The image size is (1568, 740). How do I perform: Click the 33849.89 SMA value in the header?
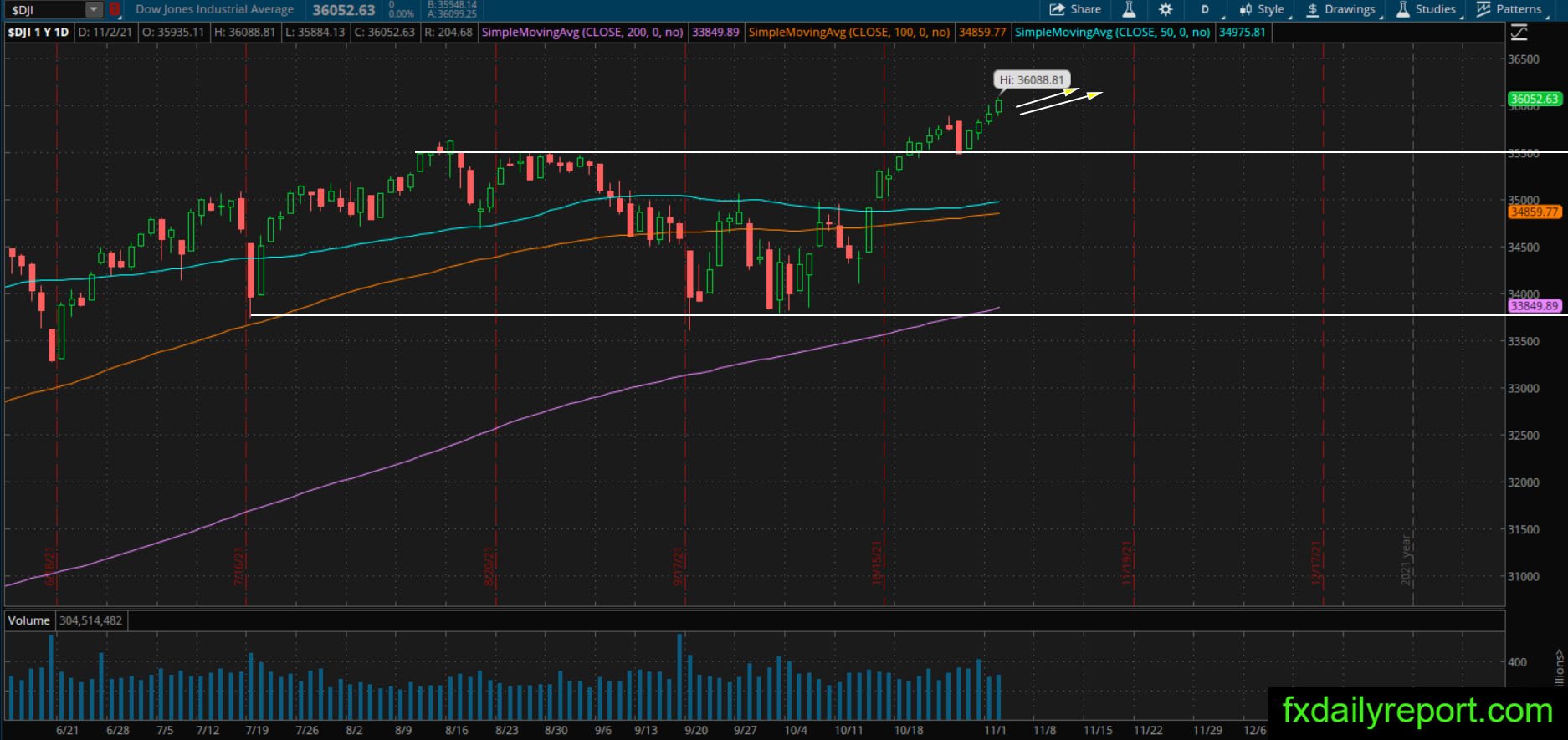(715, 33)
